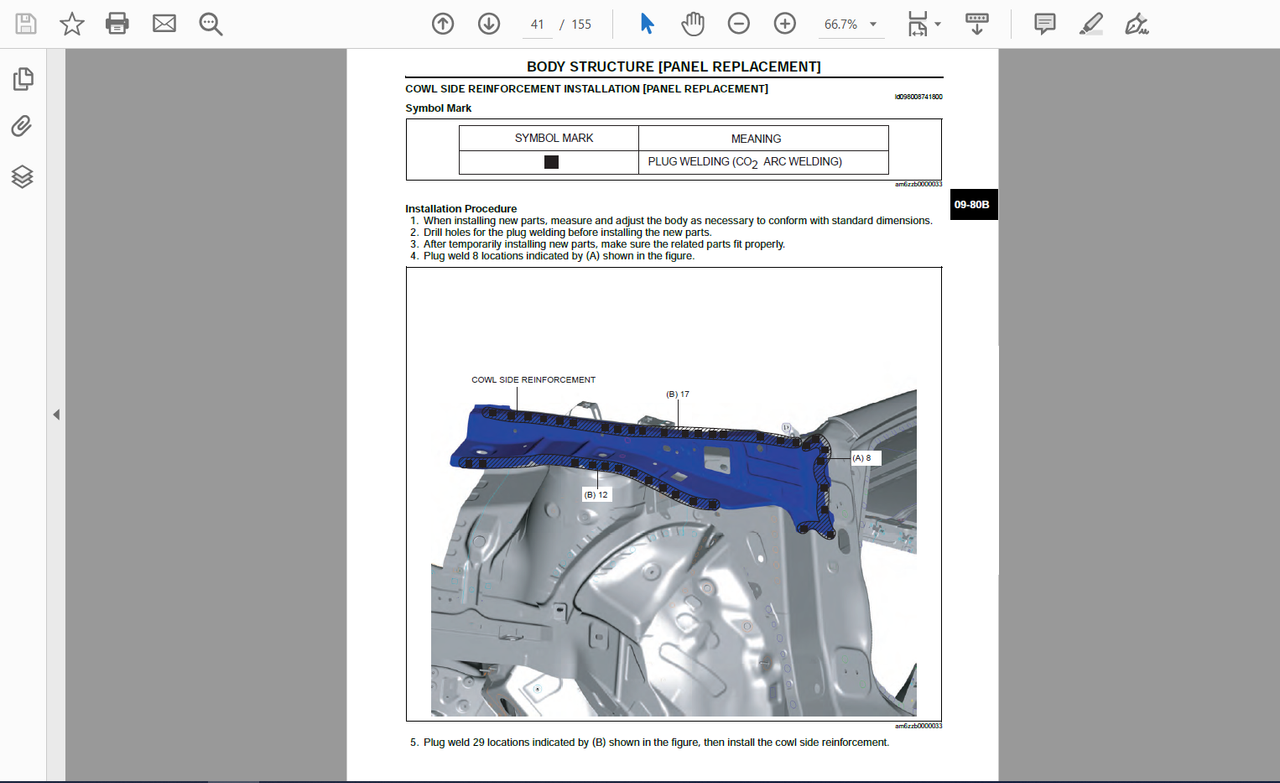Viewport: 1280px width, 783px height.
Task: Select the Highlight text pen tool
Action: (x=1091, y=24)
